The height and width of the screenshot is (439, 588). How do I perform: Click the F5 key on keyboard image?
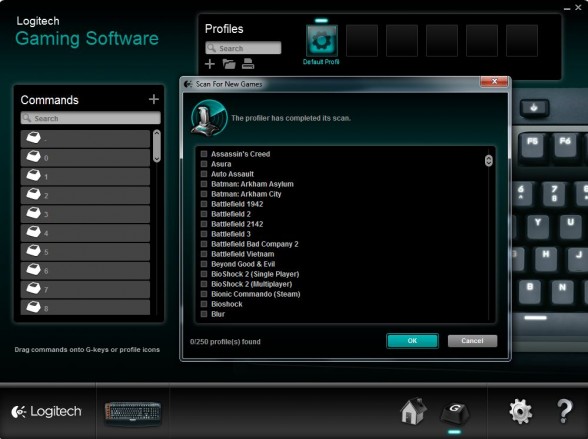click(x=532, y=145)
